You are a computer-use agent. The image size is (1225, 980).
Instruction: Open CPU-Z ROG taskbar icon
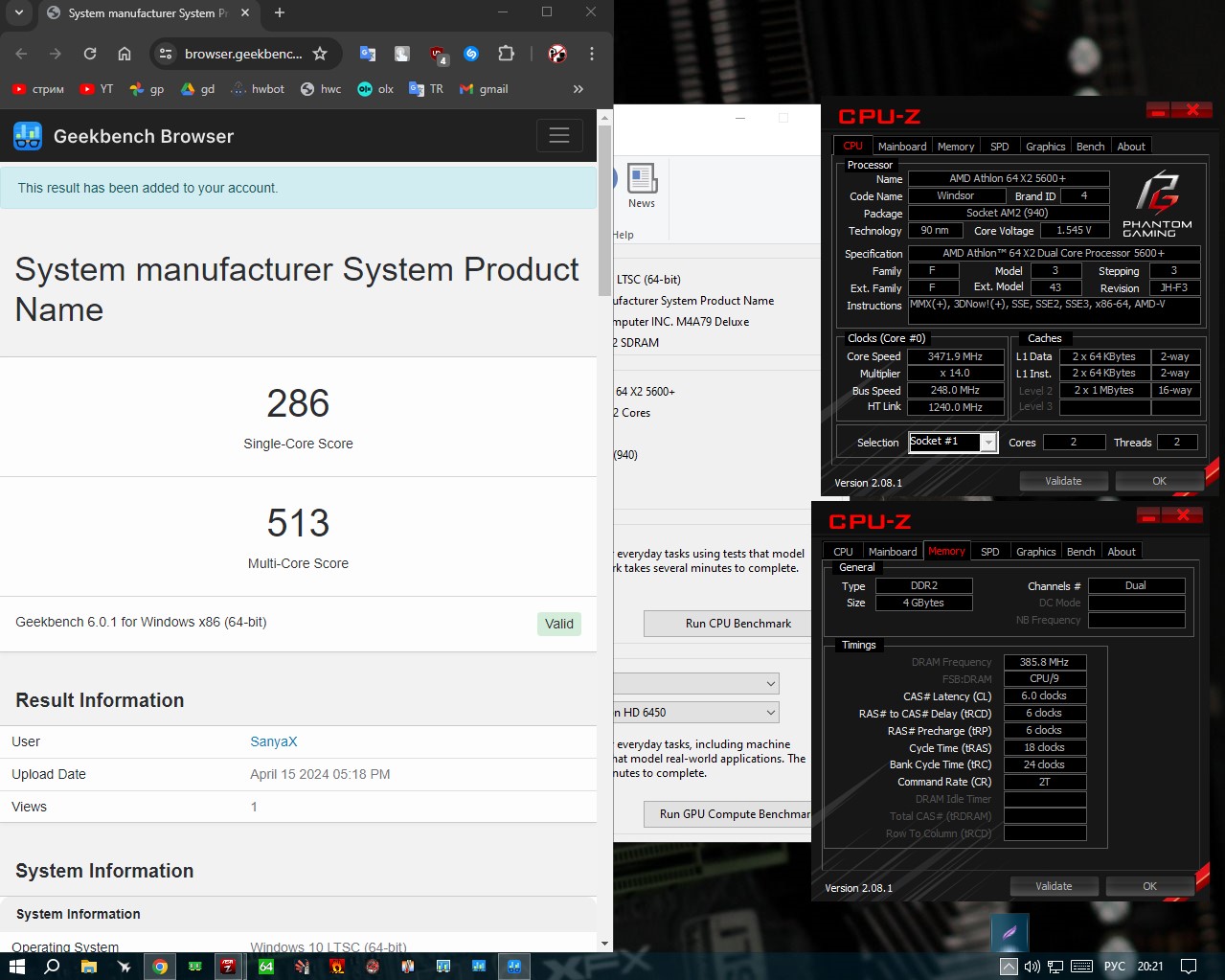(x=228, y=966)
